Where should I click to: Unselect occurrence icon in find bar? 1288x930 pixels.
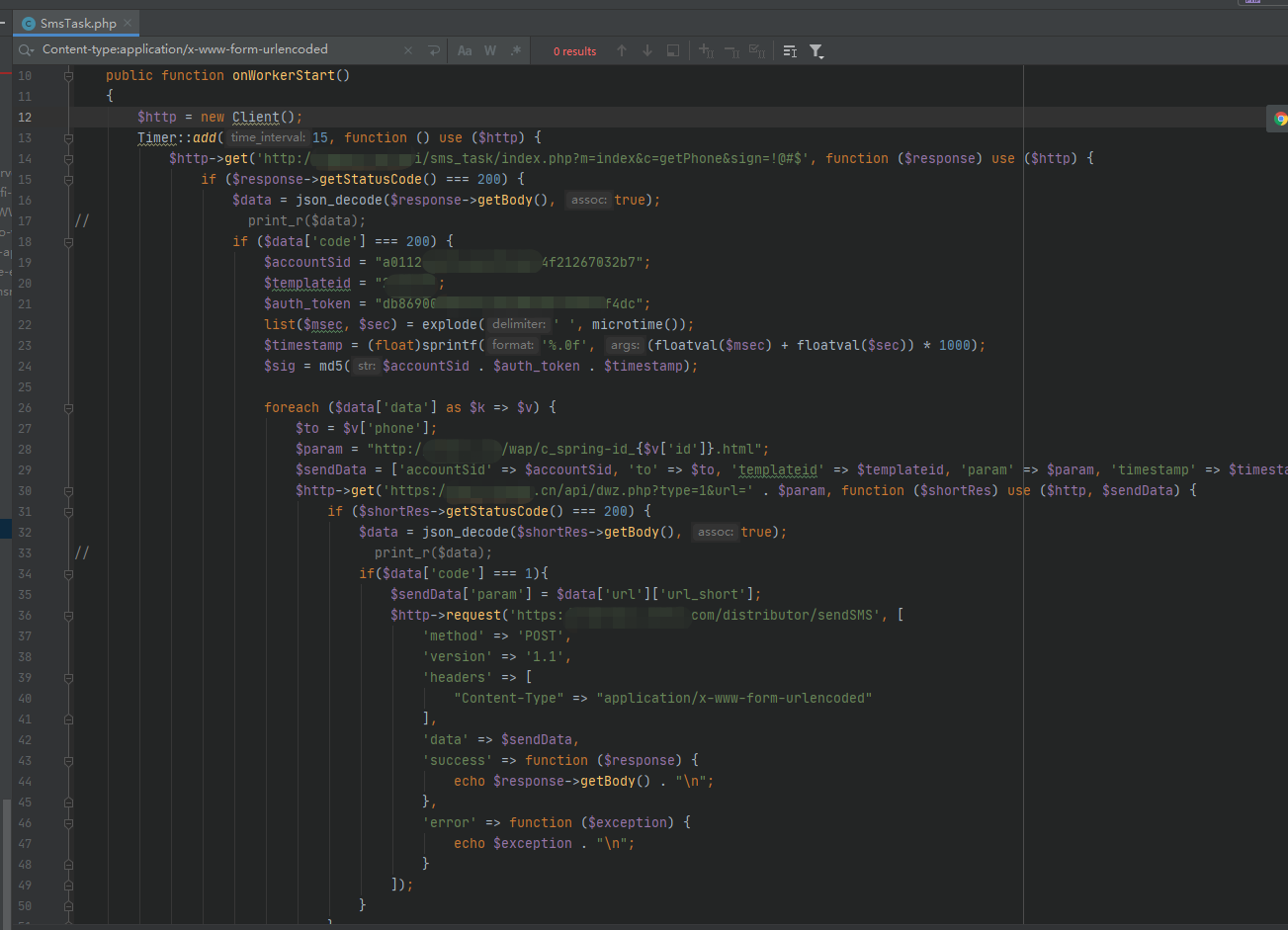coord(731,50)
